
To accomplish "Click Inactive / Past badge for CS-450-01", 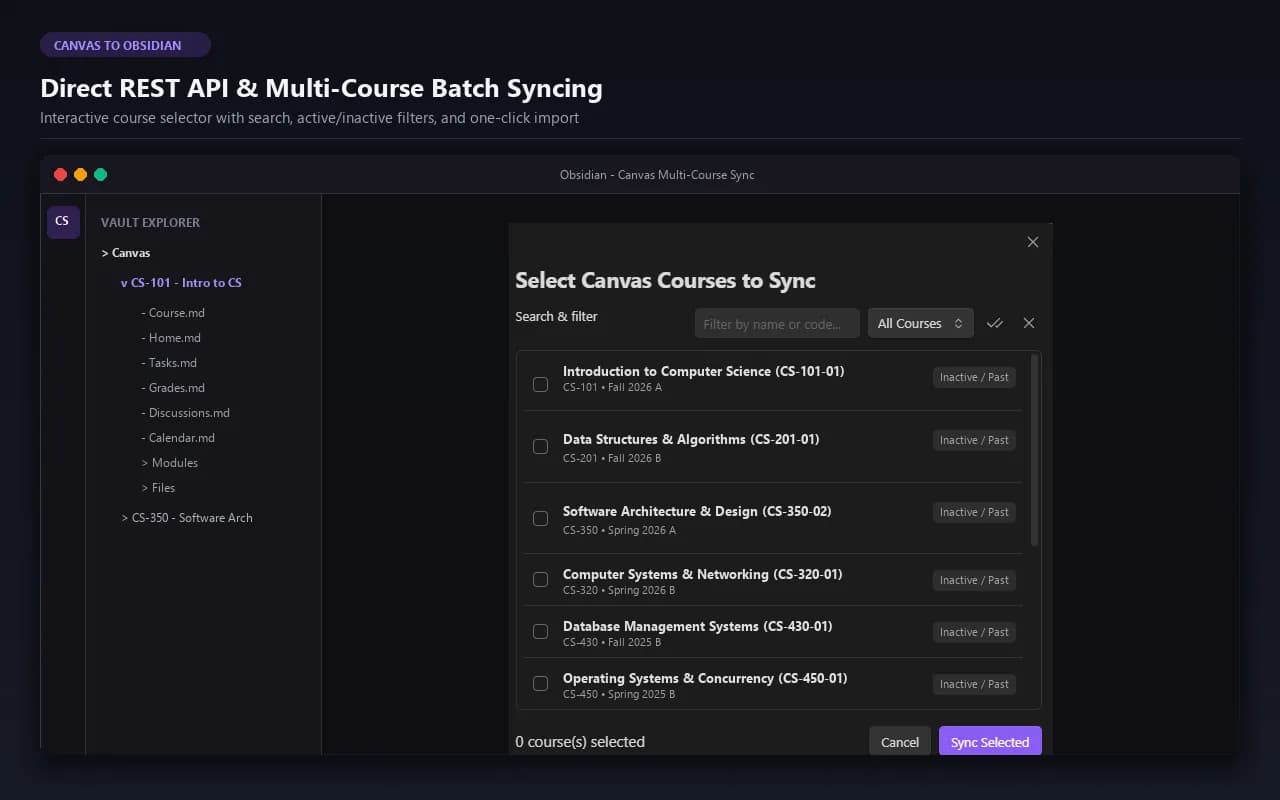I will 974,684.
